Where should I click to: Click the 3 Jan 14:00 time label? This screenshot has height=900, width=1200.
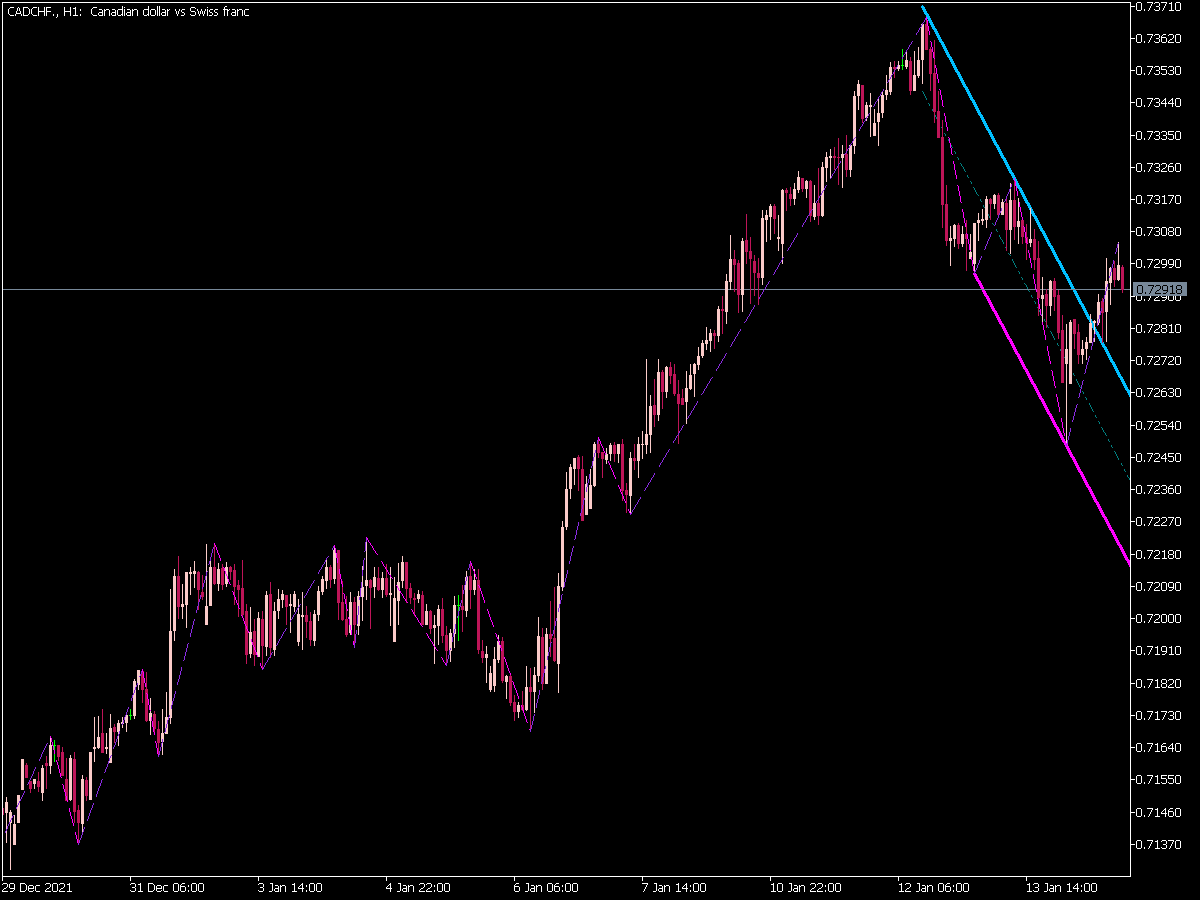point(290,887)
